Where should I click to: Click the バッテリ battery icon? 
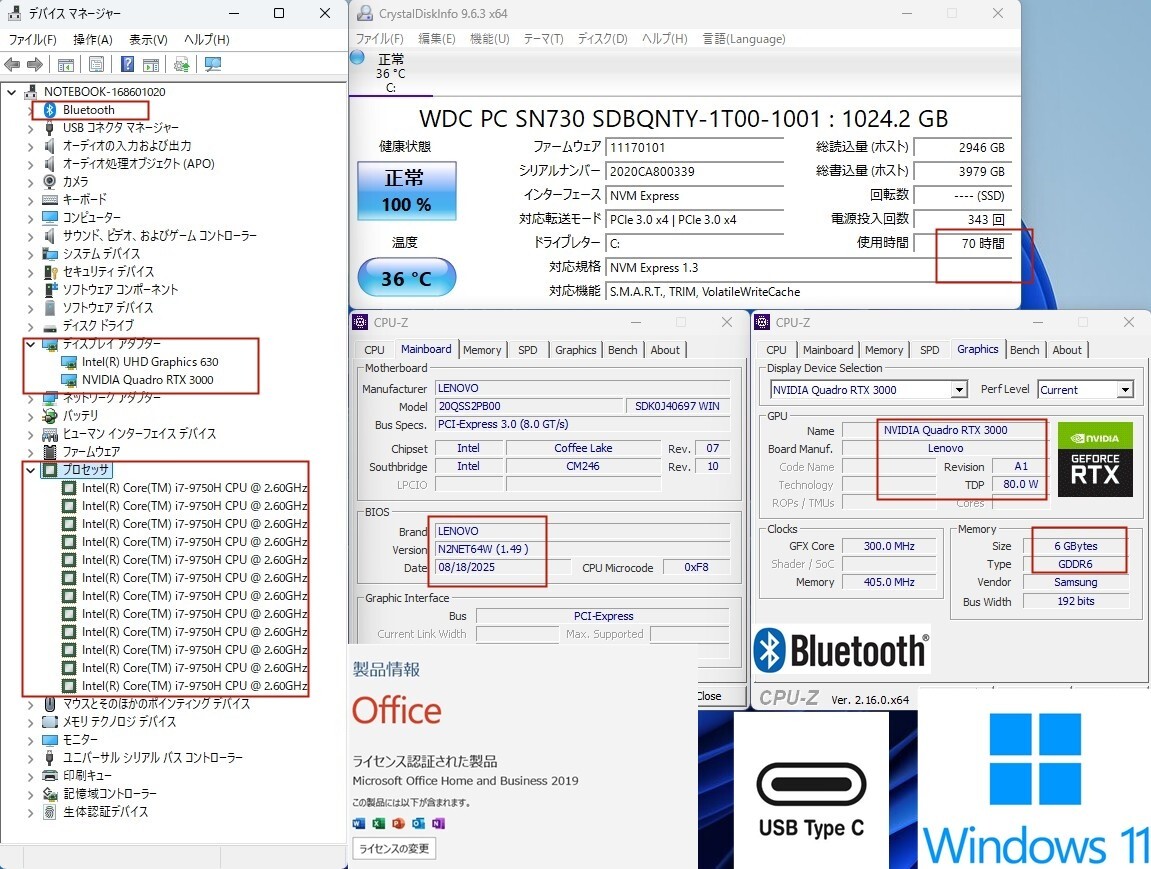click(x=50, y=415)
